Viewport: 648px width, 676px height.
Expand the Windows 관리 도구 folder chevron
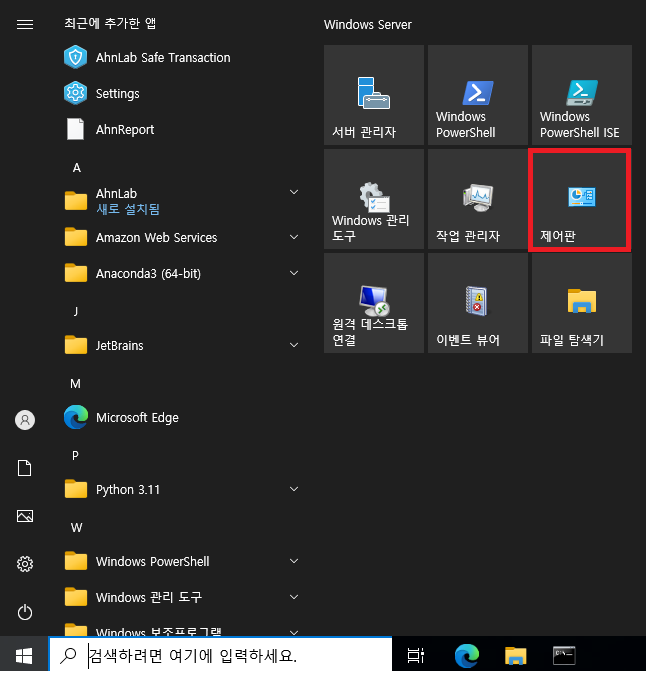(294, 598)
